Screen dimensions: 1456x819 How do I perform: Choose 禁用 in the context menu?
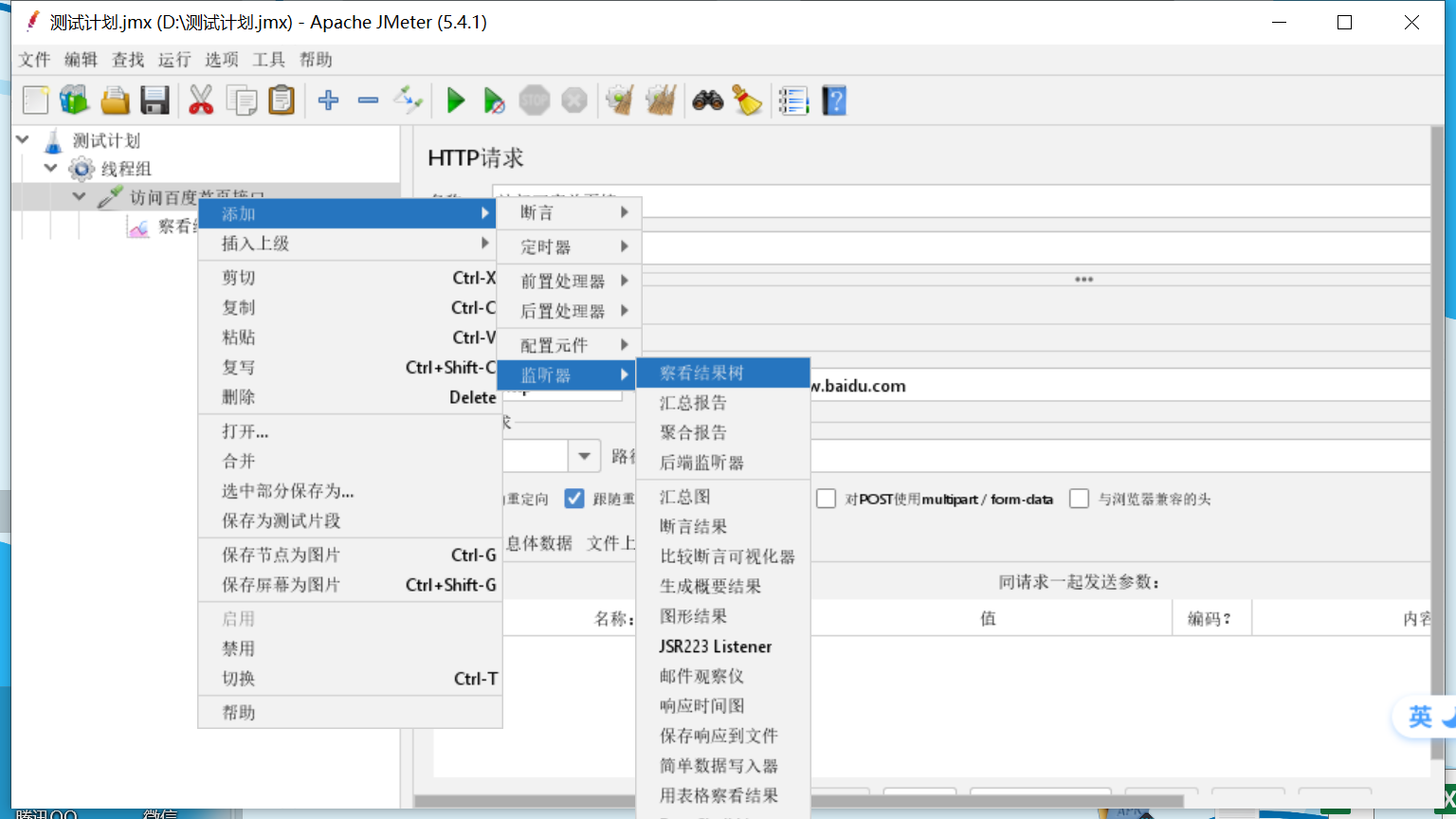[350, 648]
